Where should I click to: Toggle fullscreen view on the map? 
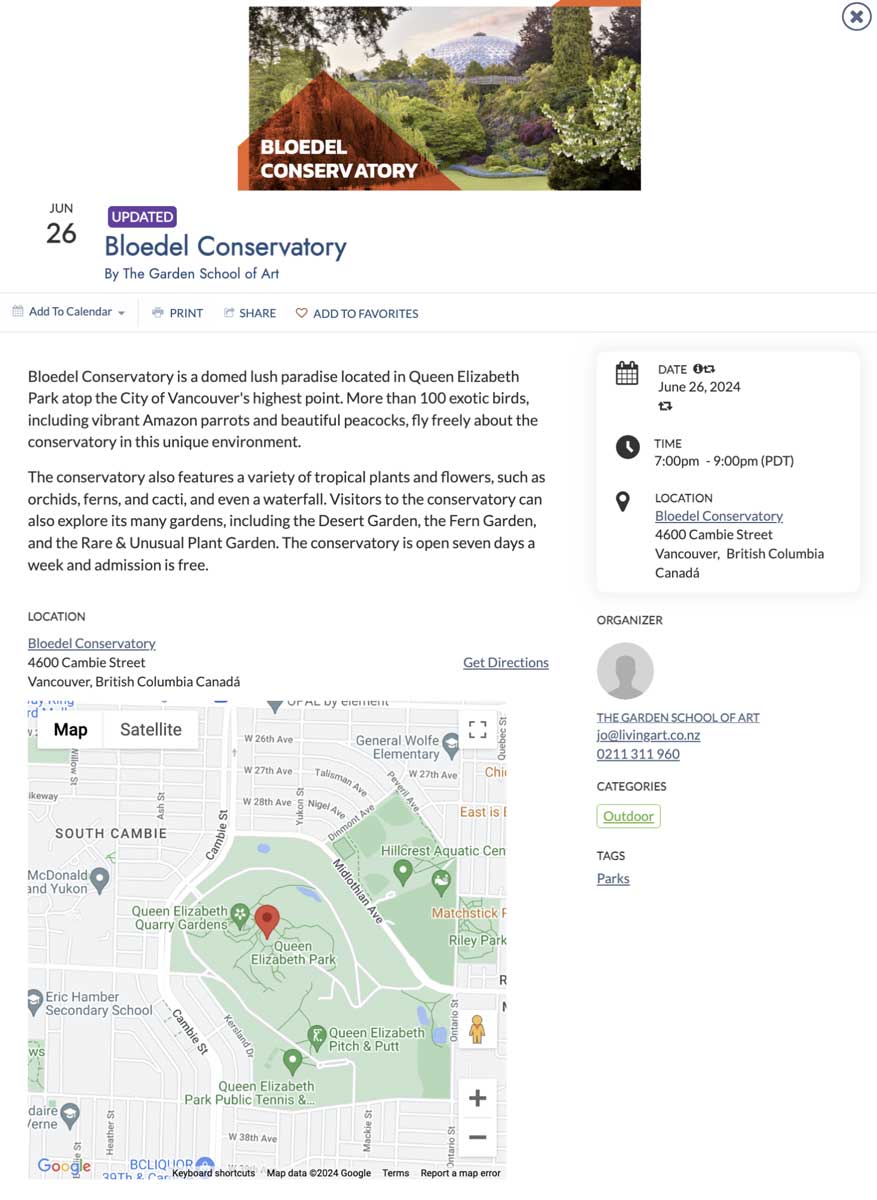click(x=478, y=729)
